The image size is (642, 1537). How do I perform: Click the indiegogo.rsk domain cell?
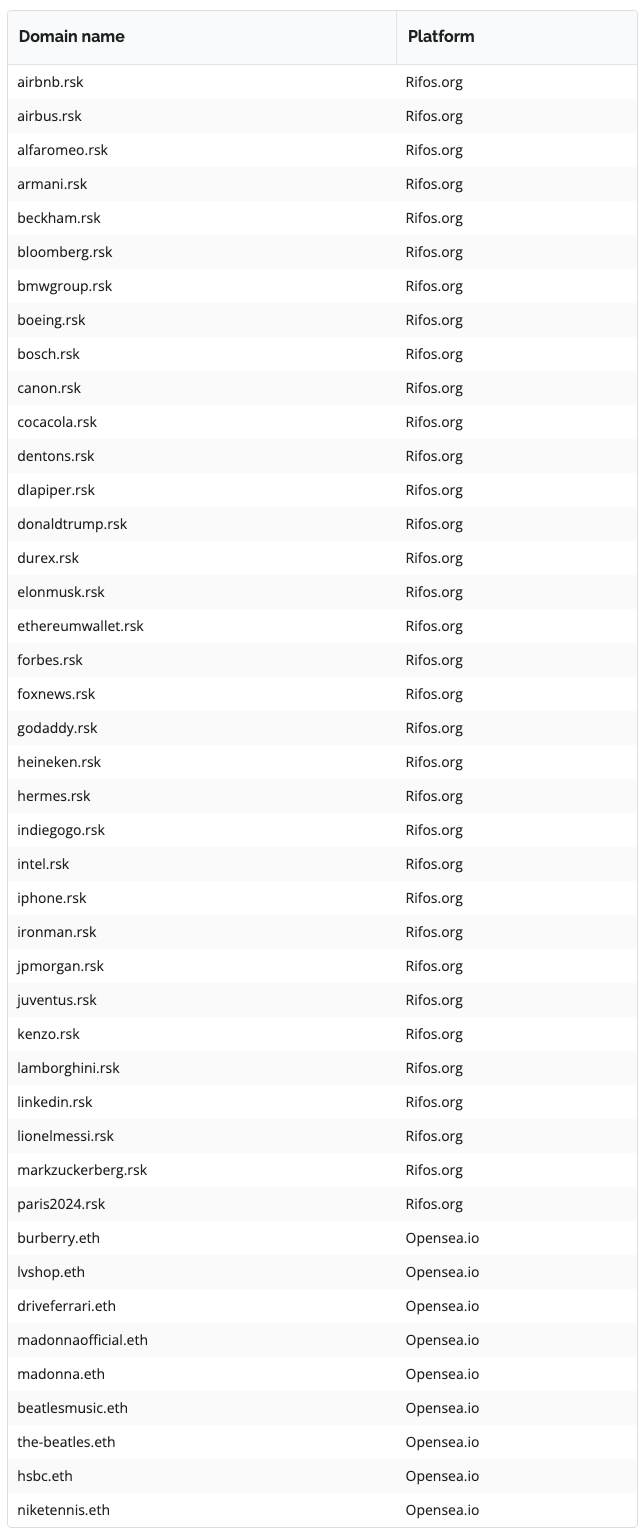(x=61, y=830)
